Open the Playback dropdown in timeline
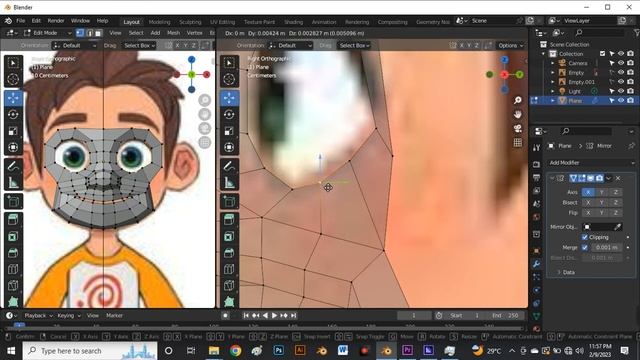Viewport: 640px width, 360px height. 38,316
